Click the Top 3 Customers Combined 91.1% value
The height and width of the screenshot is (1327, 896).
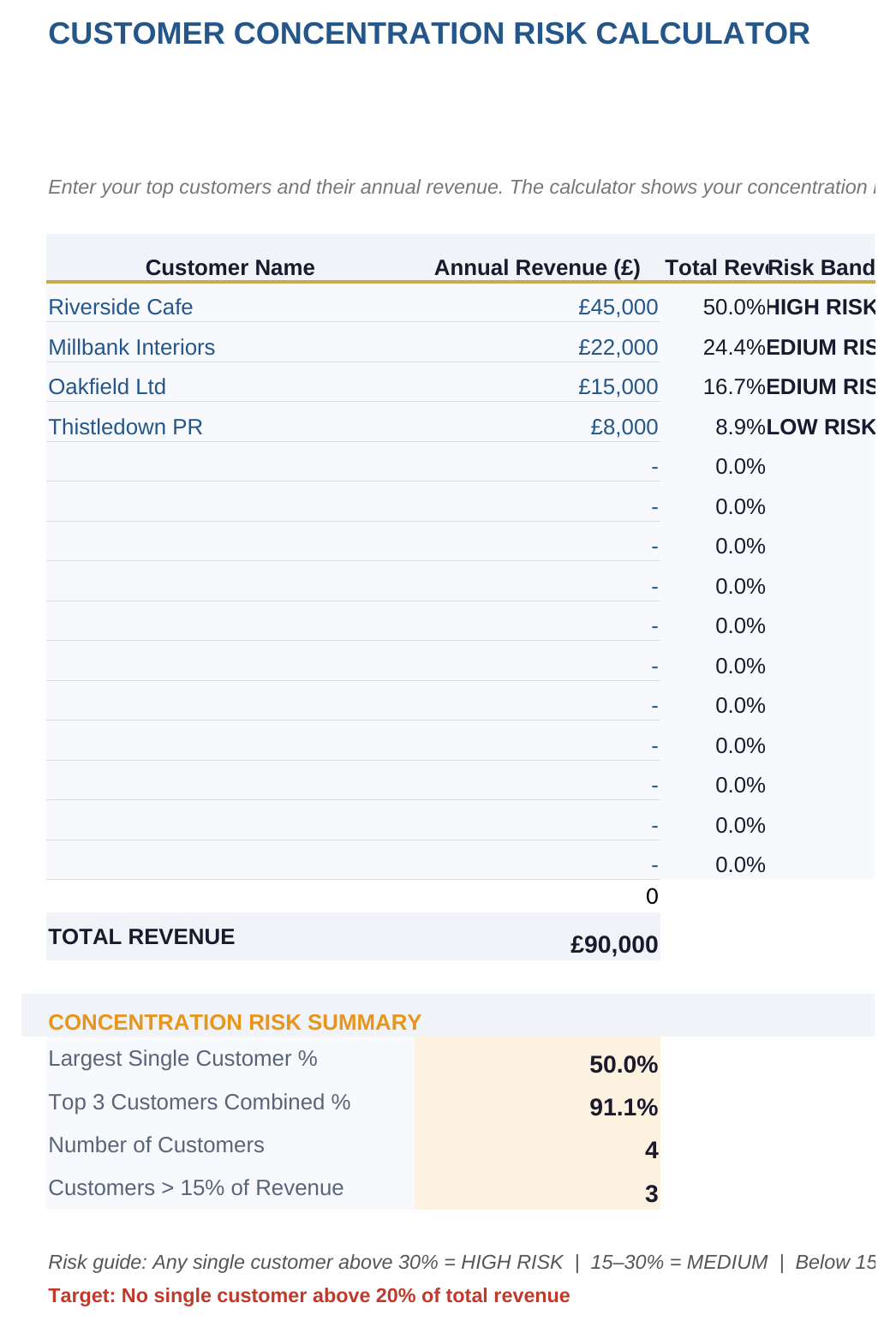coord(537,1107)
